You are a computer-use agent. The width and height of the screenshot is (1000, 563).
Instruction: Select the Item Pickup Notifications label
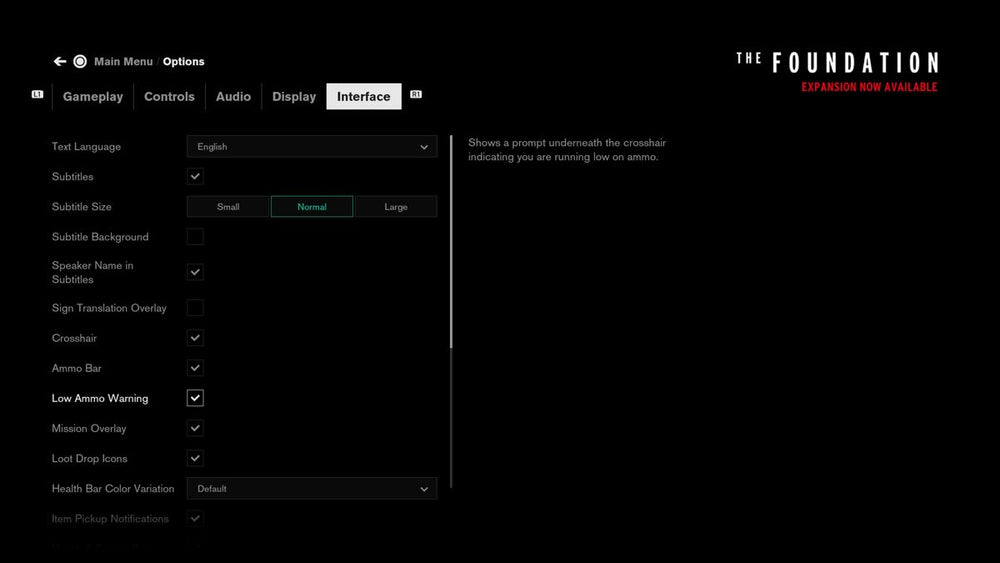click(110, 518)
